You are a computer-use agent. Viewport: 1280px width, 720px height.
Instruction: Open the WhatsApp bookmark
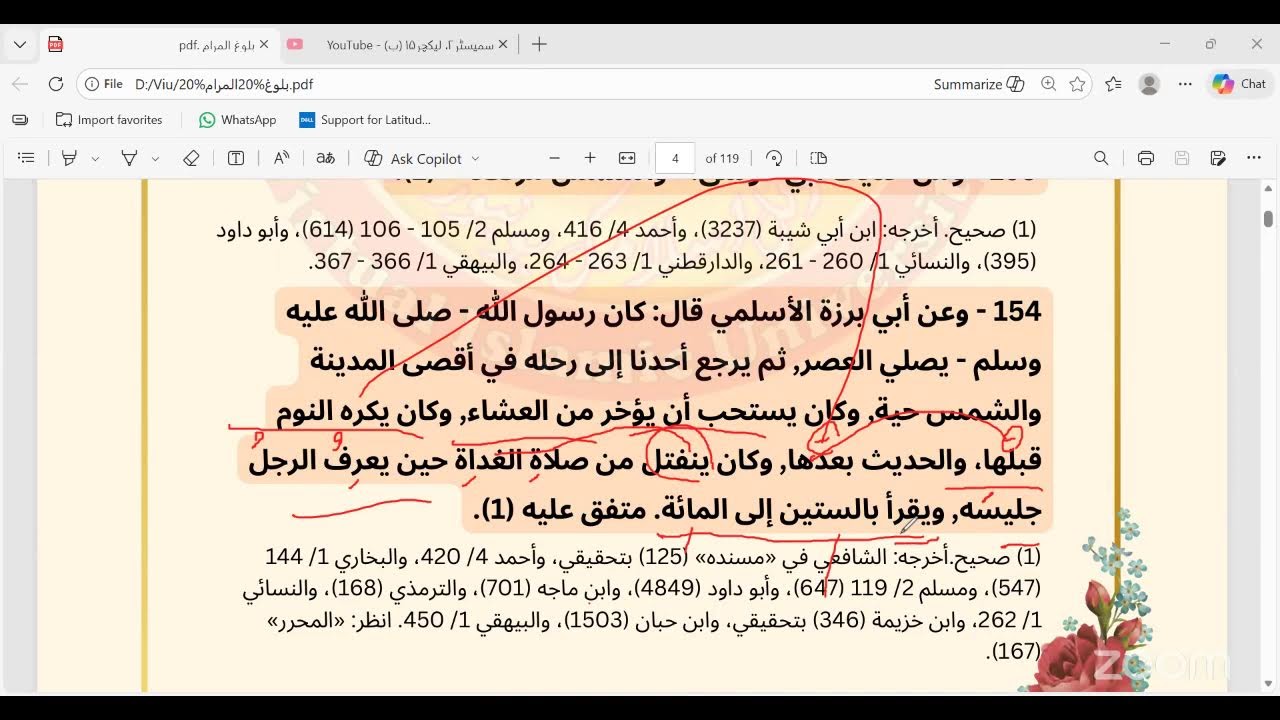(x=237, y=120)
